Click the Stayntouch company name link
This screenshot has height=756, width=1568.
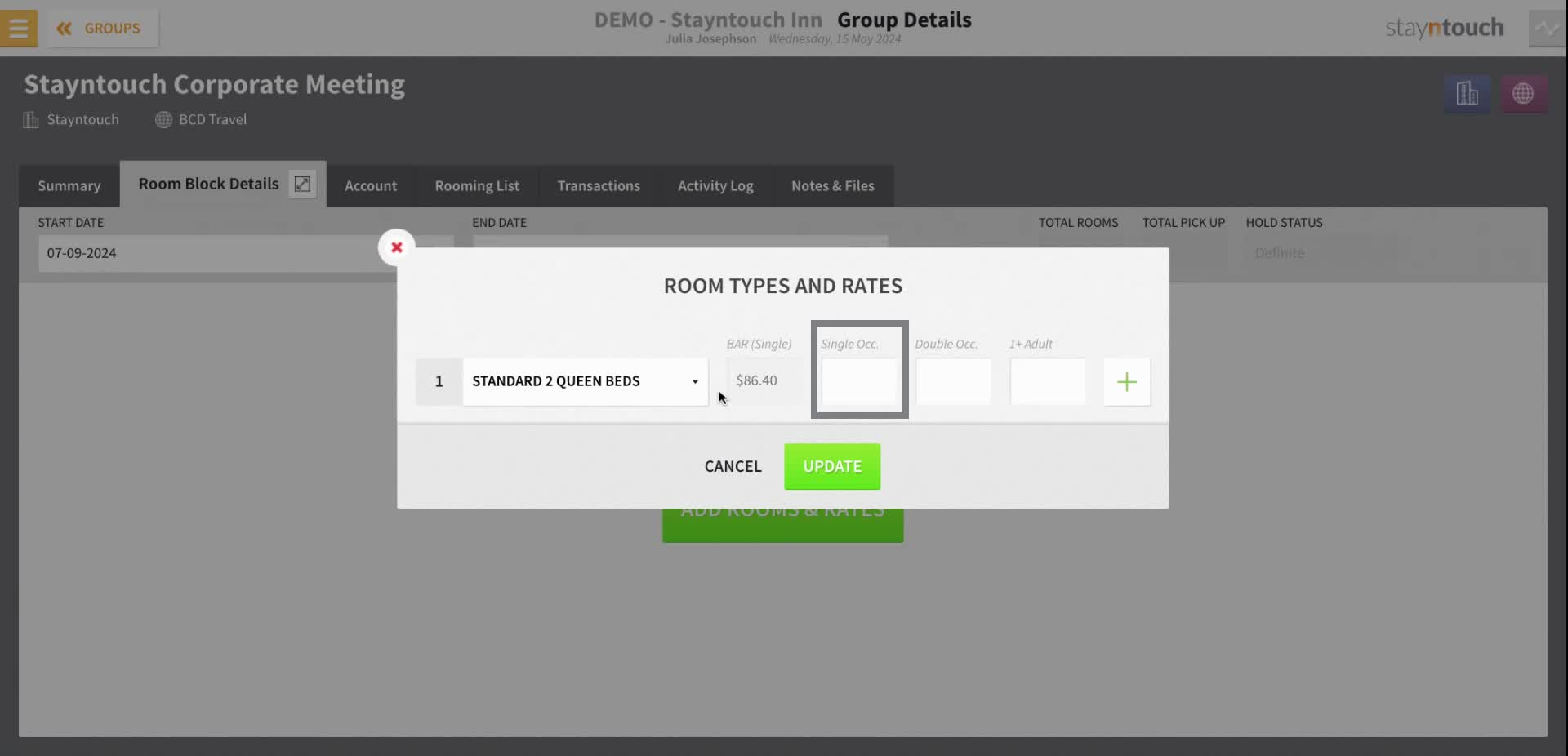tap(82, 119)
